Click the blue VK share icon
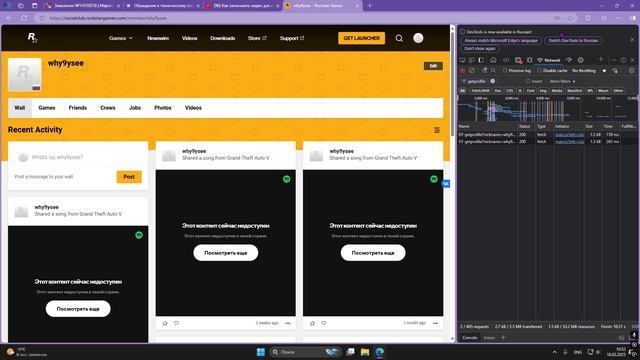The height and width of the screenshot is (360, 640). click(446, 184)
